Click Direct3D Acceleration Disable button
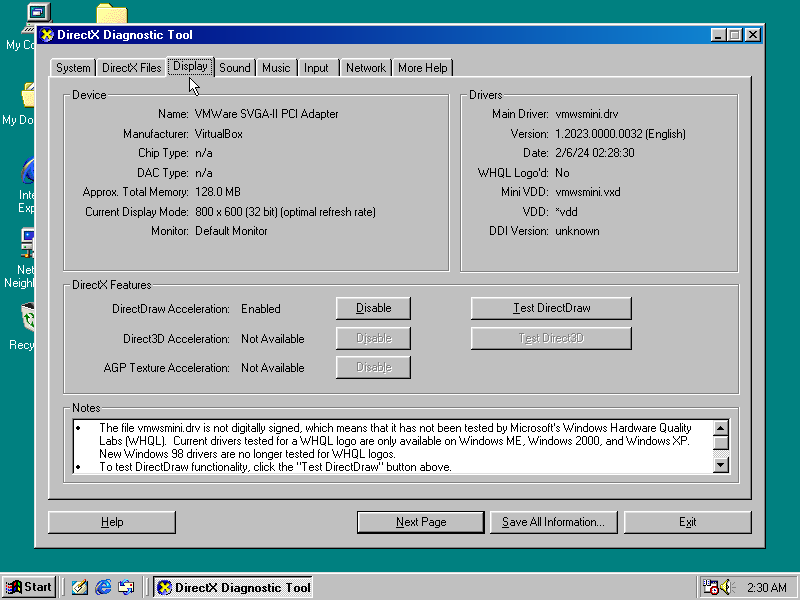Screen dimensions: 800x600 pyautogui.click(x=373, y=338)
